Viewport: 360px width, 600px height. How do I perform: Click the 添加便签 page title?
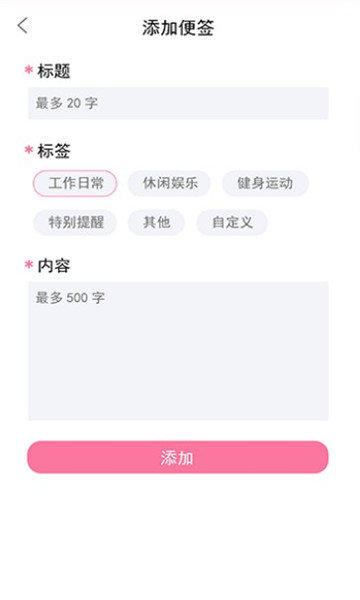[178, 28]
